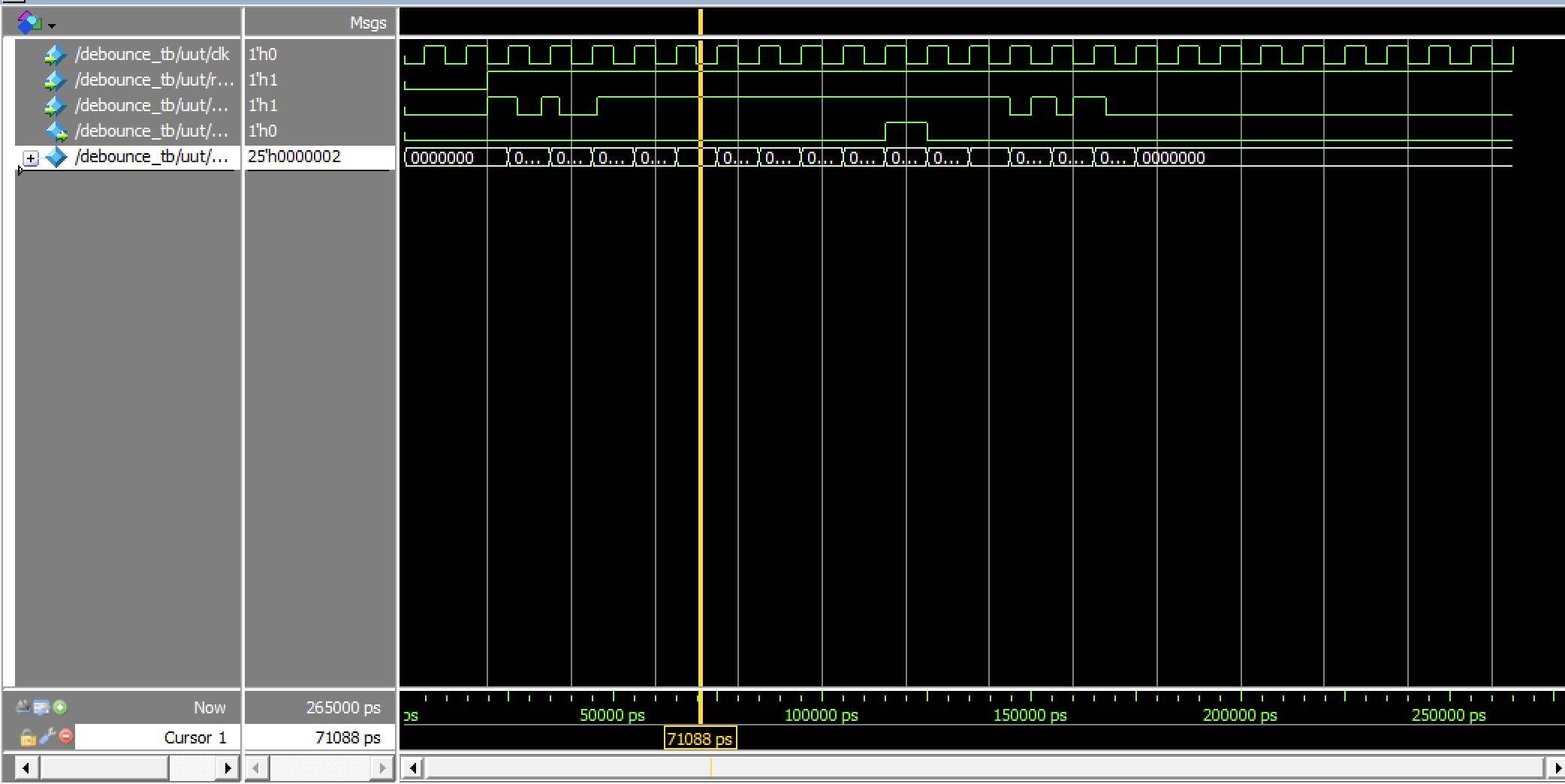This screenshot has height=784, width=1565.
Task: Open the wave objects dropdown arrow
Action: pos(52,26)
